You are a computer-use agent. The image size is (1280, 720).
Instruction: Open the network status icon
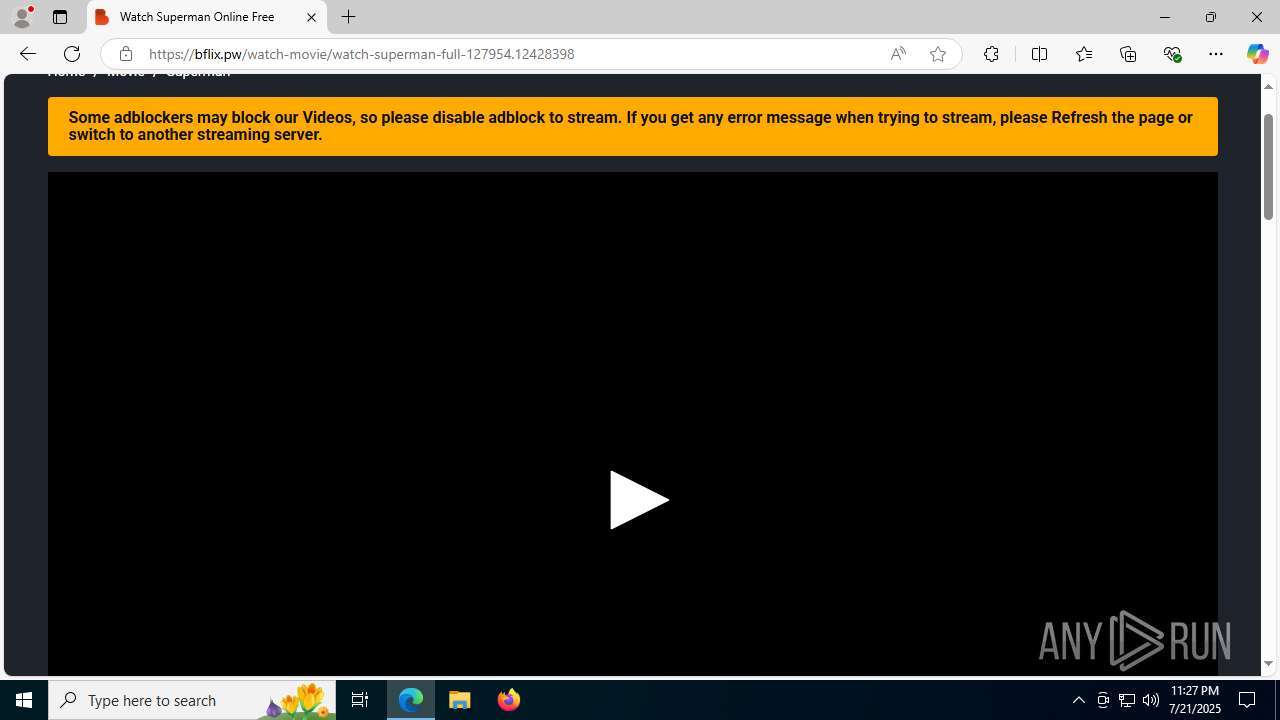point(1127,700)
